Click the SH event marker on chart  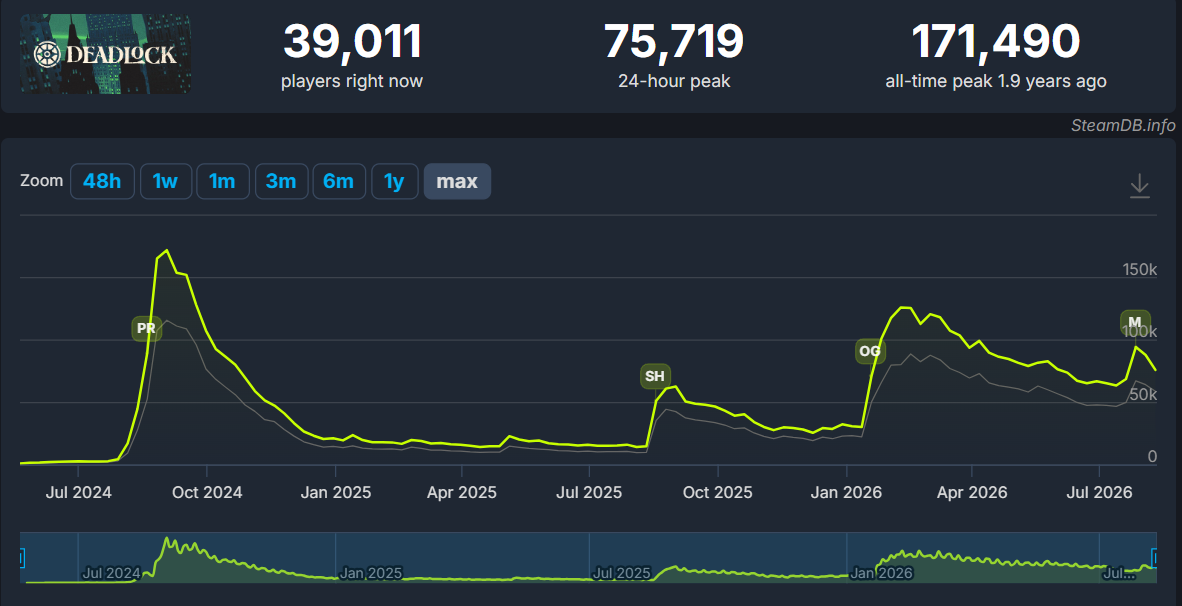tap(655, 376)
